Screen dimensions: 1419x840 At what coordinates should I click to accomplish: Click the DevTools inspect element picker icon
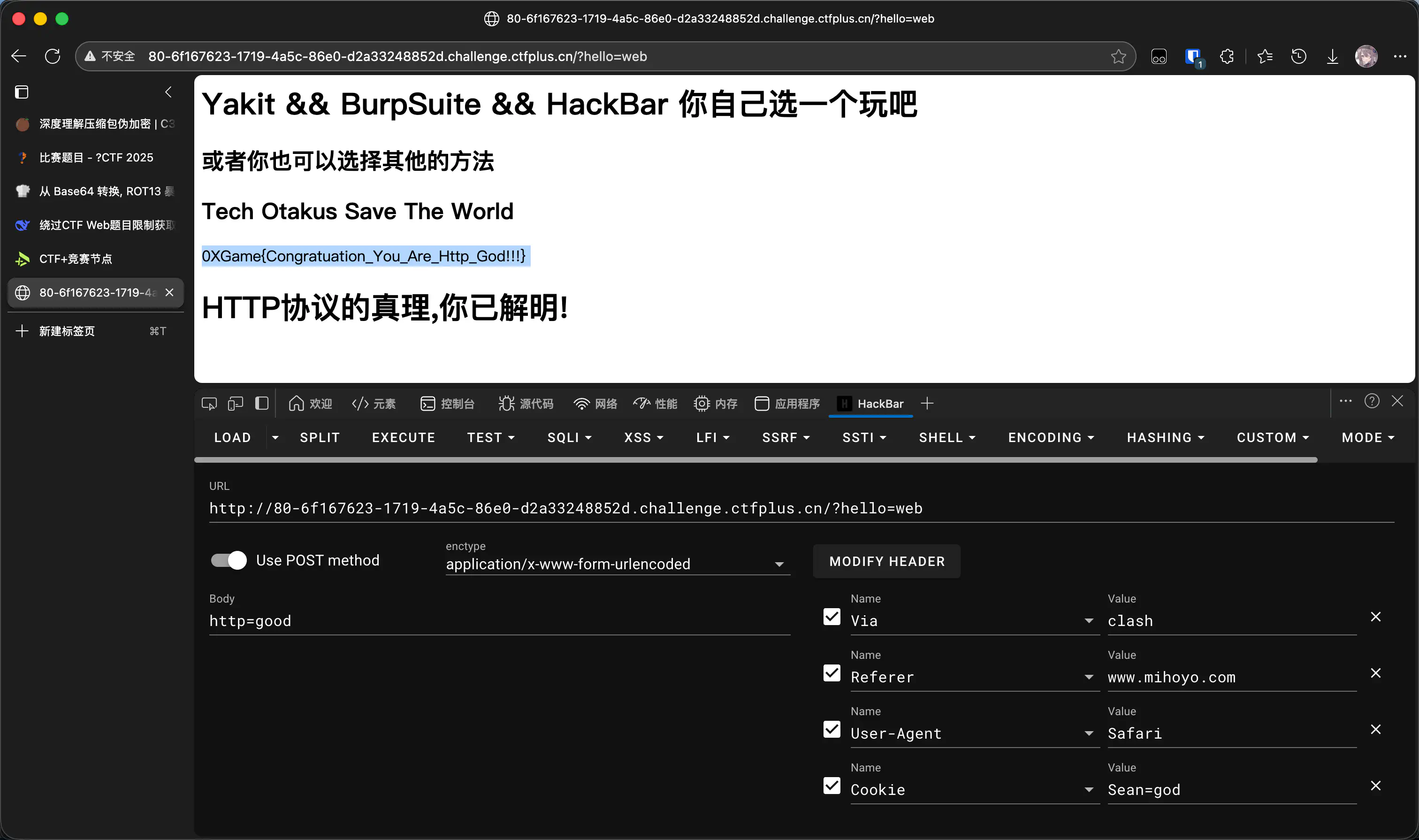click(x=209, y=404)
